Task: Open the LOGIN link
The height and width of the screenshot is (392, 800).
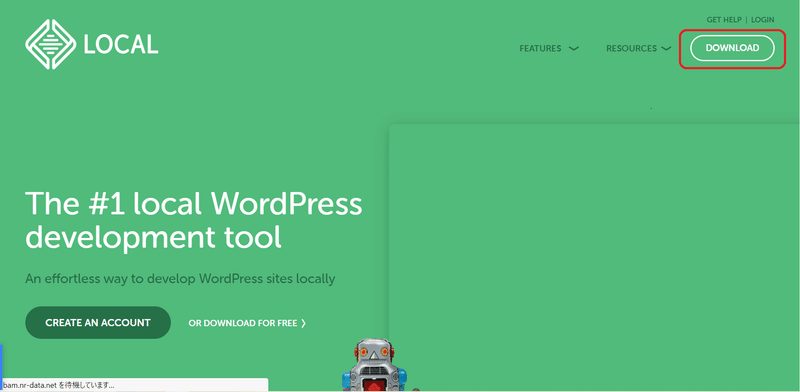Action: tap(763, 20)
